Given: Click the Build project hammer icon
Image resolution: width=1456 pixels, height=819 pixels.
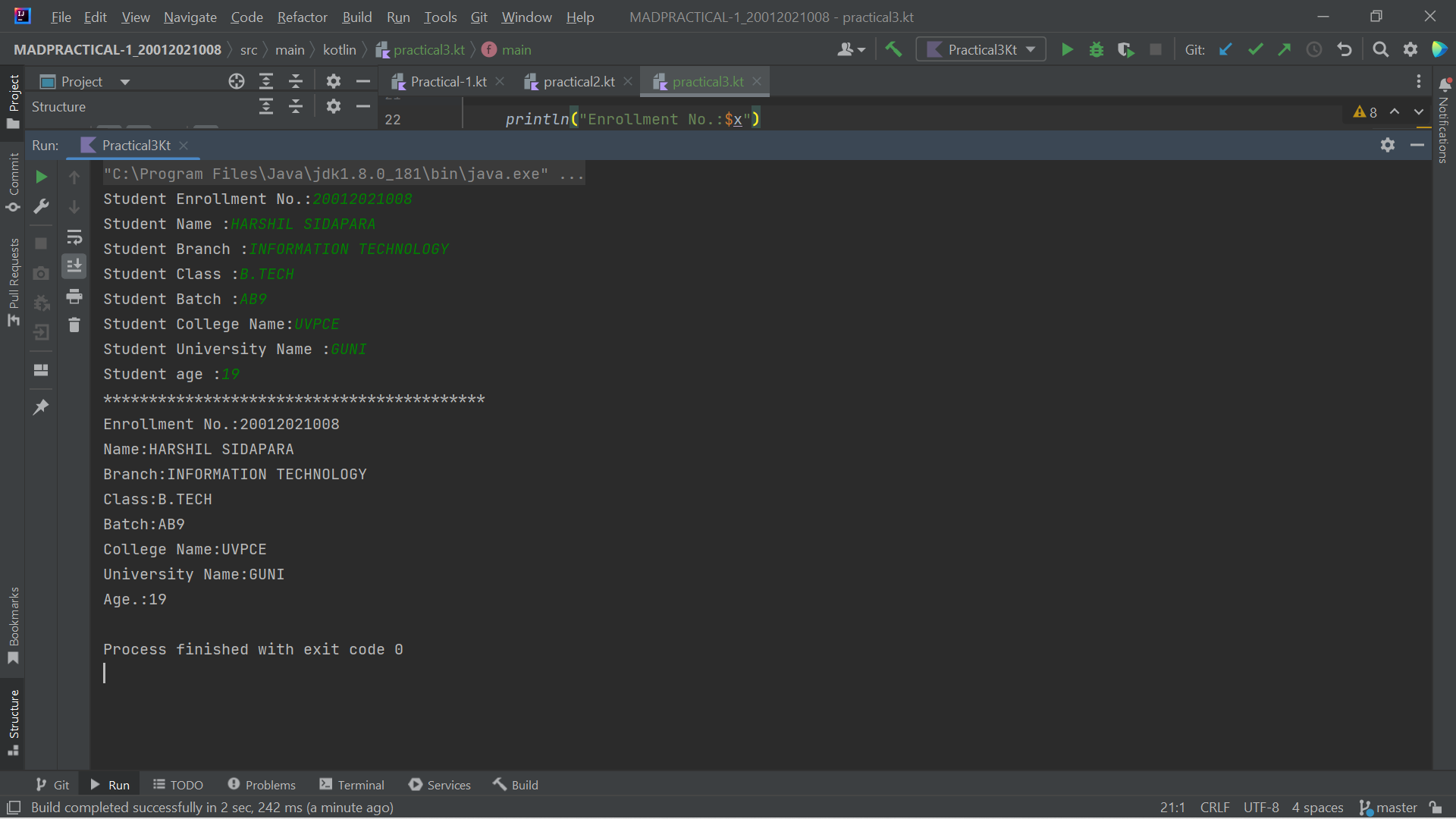Looking at the screenshot, I should tap(893, 50).
